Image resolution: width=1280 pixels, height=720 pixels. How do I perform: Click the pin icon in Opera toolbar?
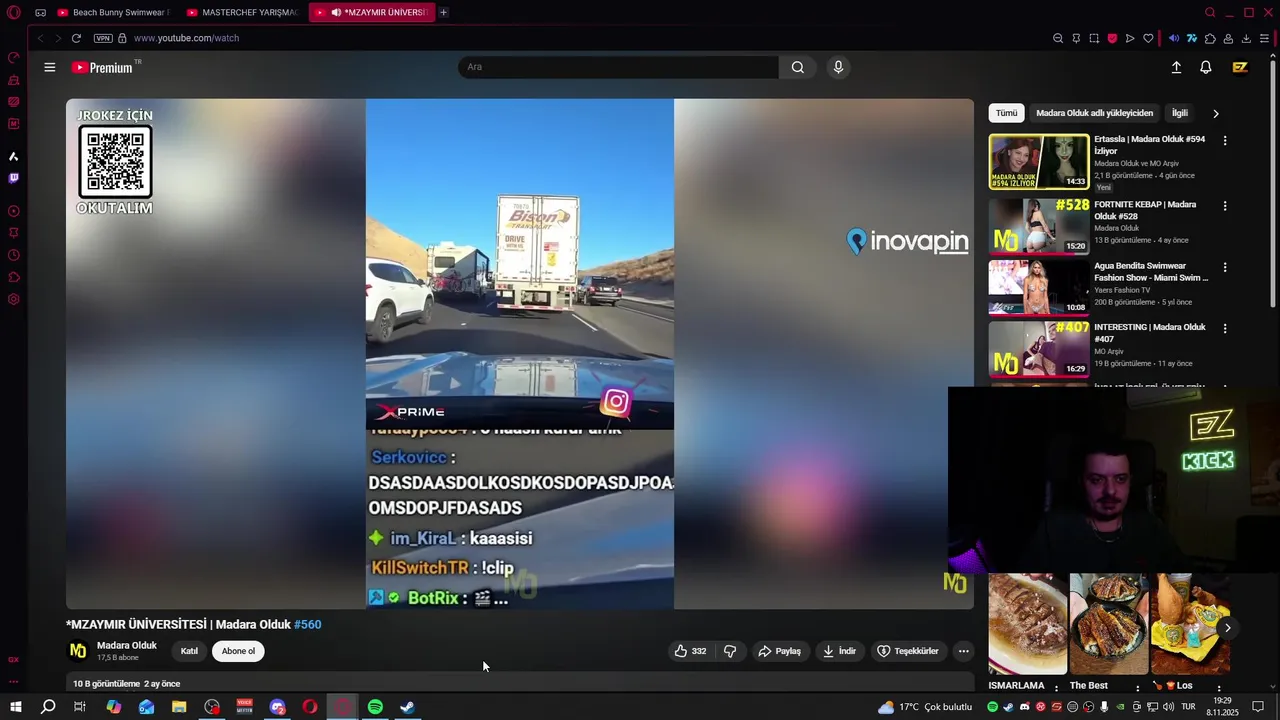pyautogui.click(x=1076, y=38)
